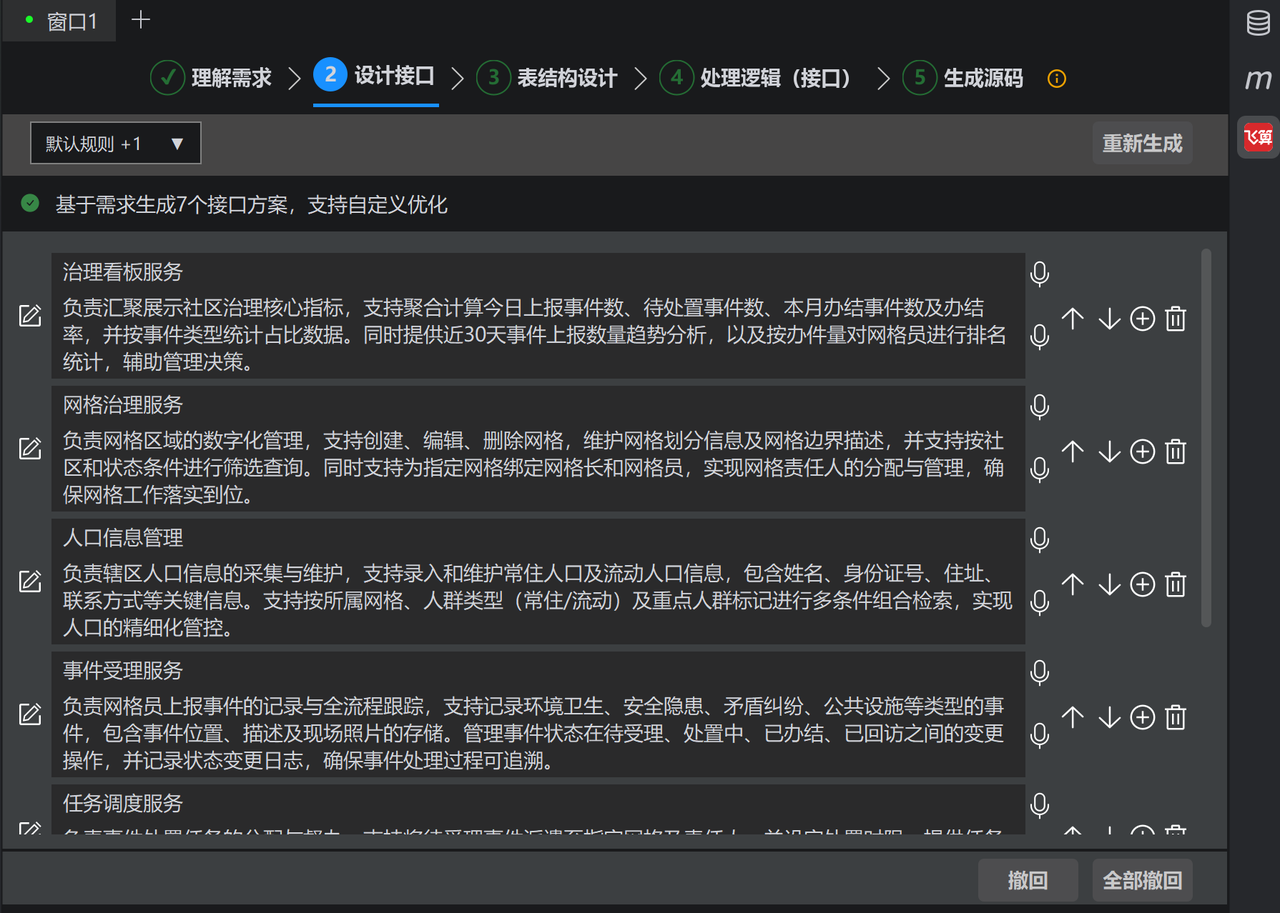Move 人口信息管理 card down
Screen dimensions: 1280x913
click(1109, 584)
